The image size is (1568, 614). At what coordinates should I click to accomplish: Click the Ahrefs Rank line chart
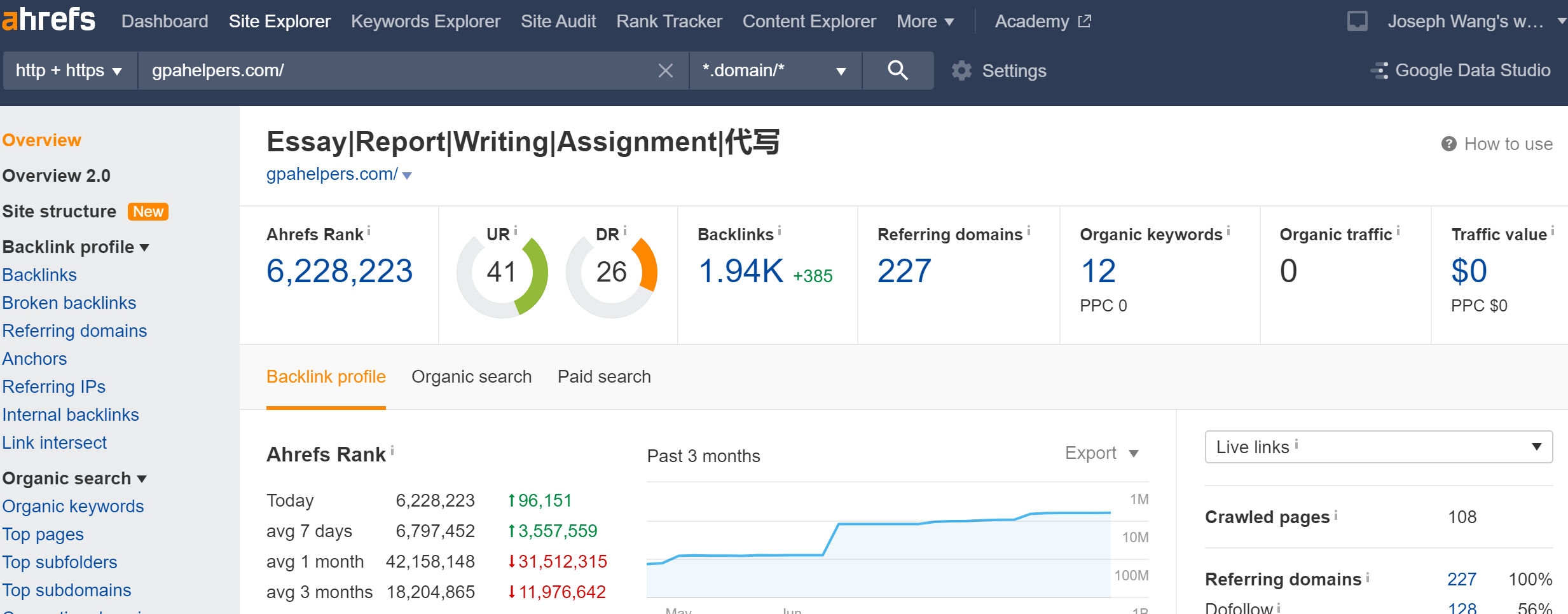879,540
